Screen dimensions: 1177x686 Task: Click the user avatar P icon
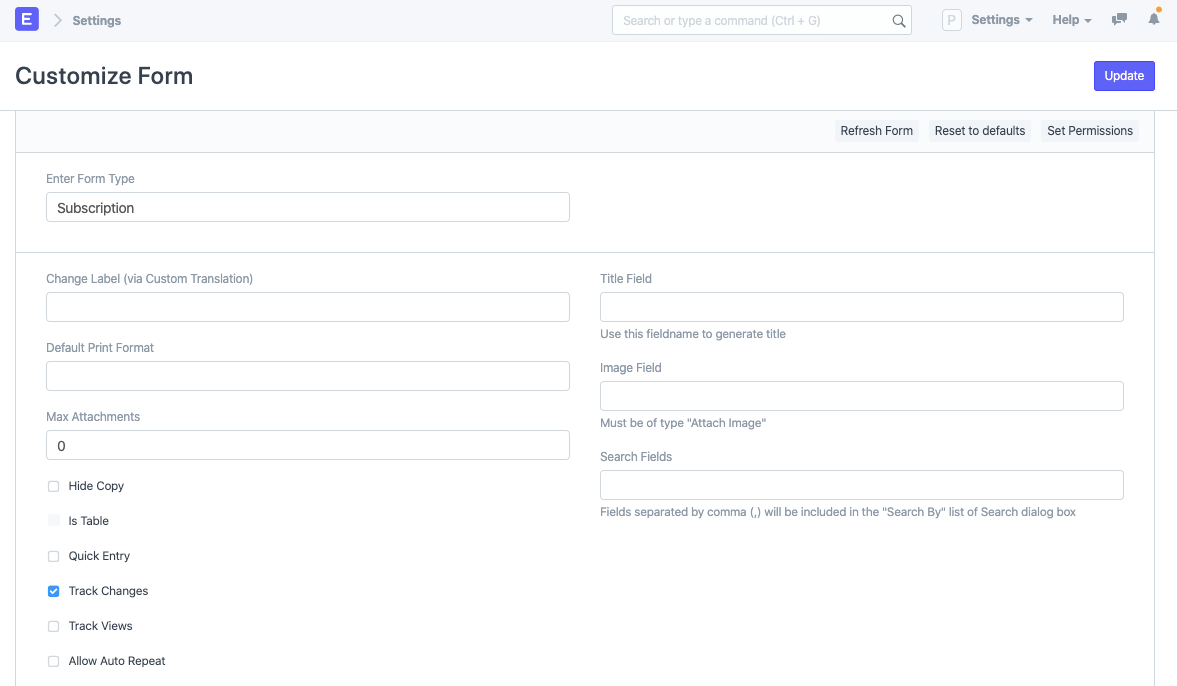tap(952, 20)
